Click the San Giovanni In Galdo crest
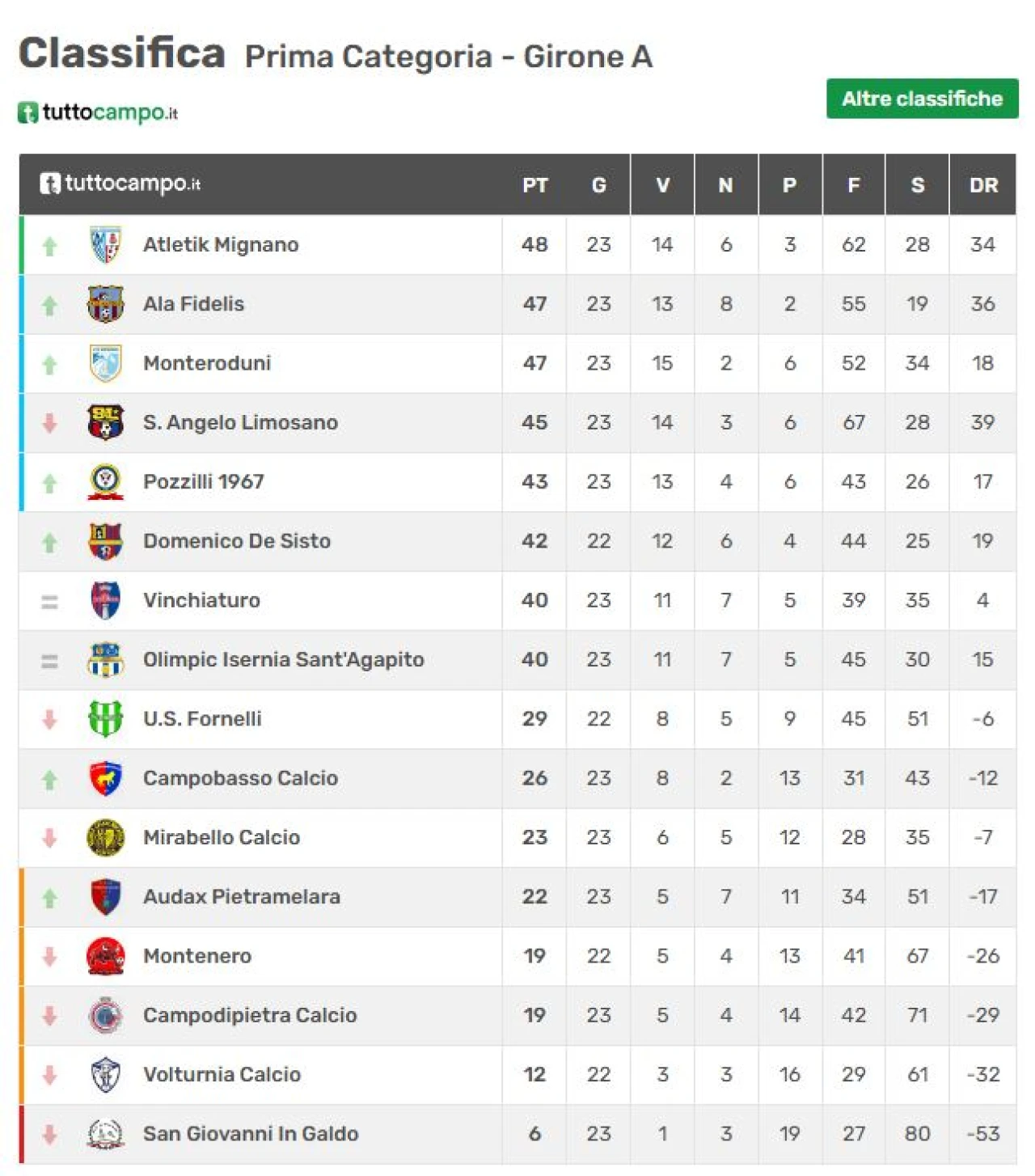Image resolution: width=1035 pixels, height=1176 pixels. coord(105,1134)
